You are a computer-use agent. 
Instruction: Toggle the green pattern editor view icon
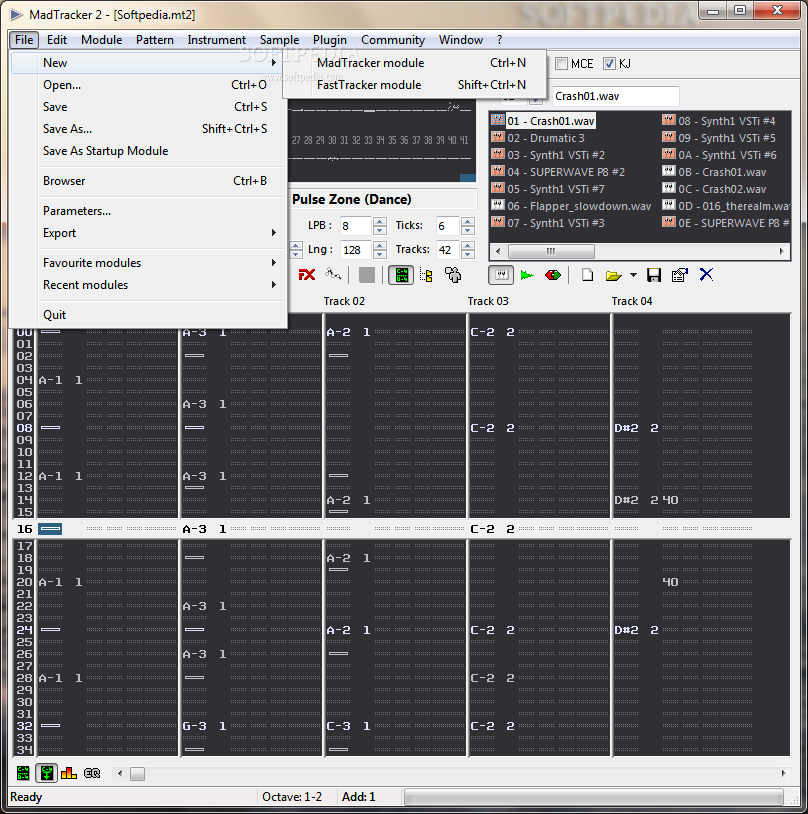point(401,275)
